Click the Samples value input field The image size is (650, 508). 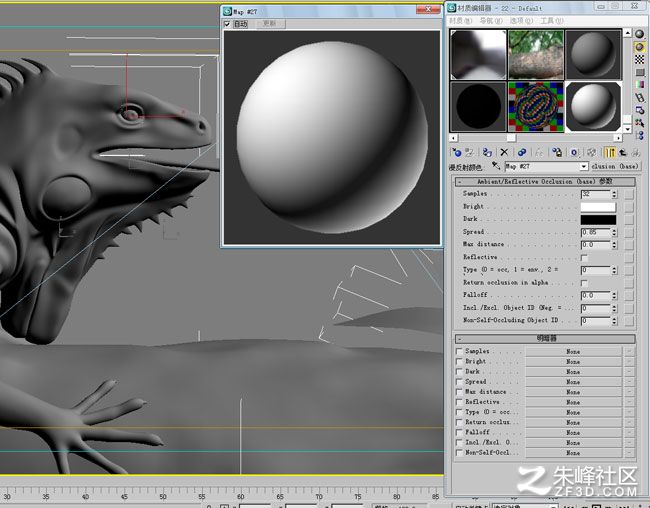tap(596, 194)
